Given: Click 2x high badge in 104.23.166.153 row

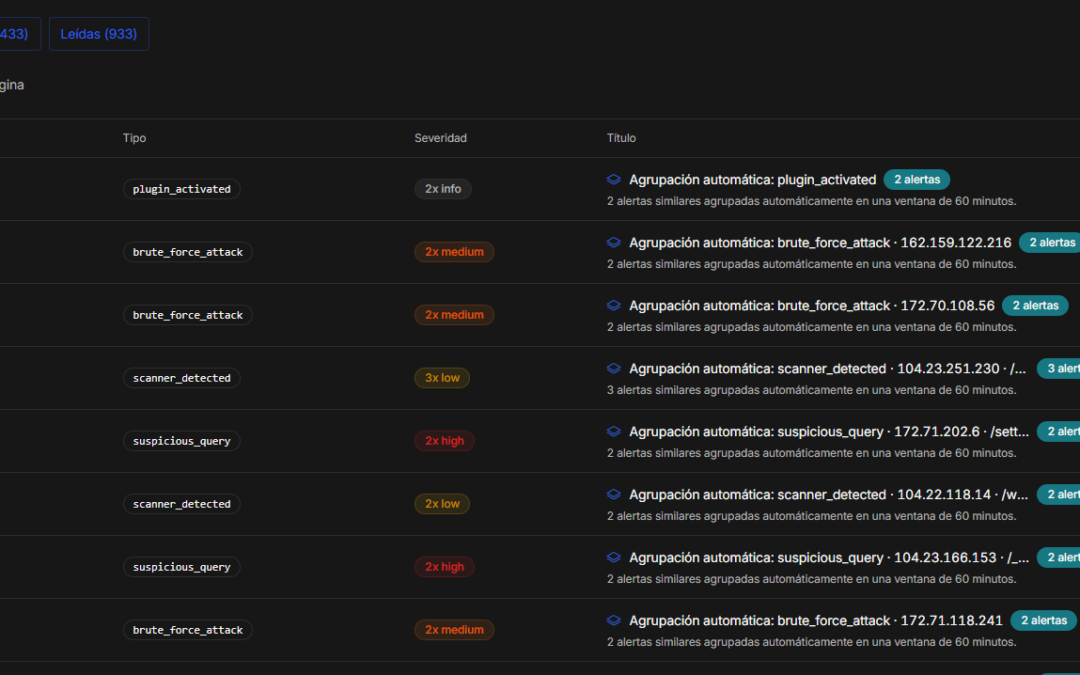Looking at the screenshot, I should (444, 567).
